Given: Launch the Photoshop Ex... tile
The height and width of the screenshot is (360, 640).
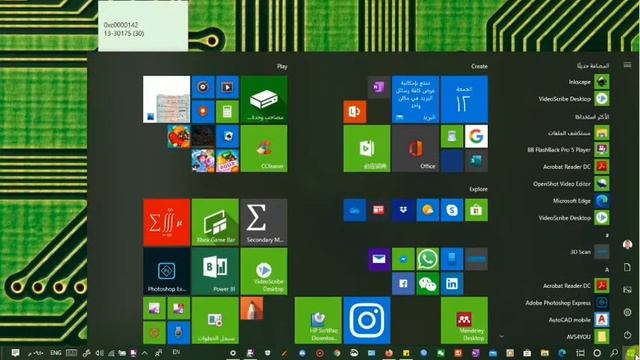Looking at the screenshot, I should pos(167,271).
